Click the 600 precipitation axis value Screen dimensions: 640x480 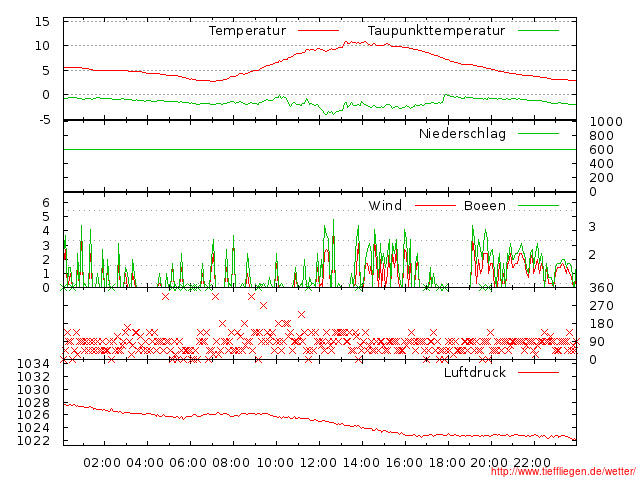pos(602,150)
